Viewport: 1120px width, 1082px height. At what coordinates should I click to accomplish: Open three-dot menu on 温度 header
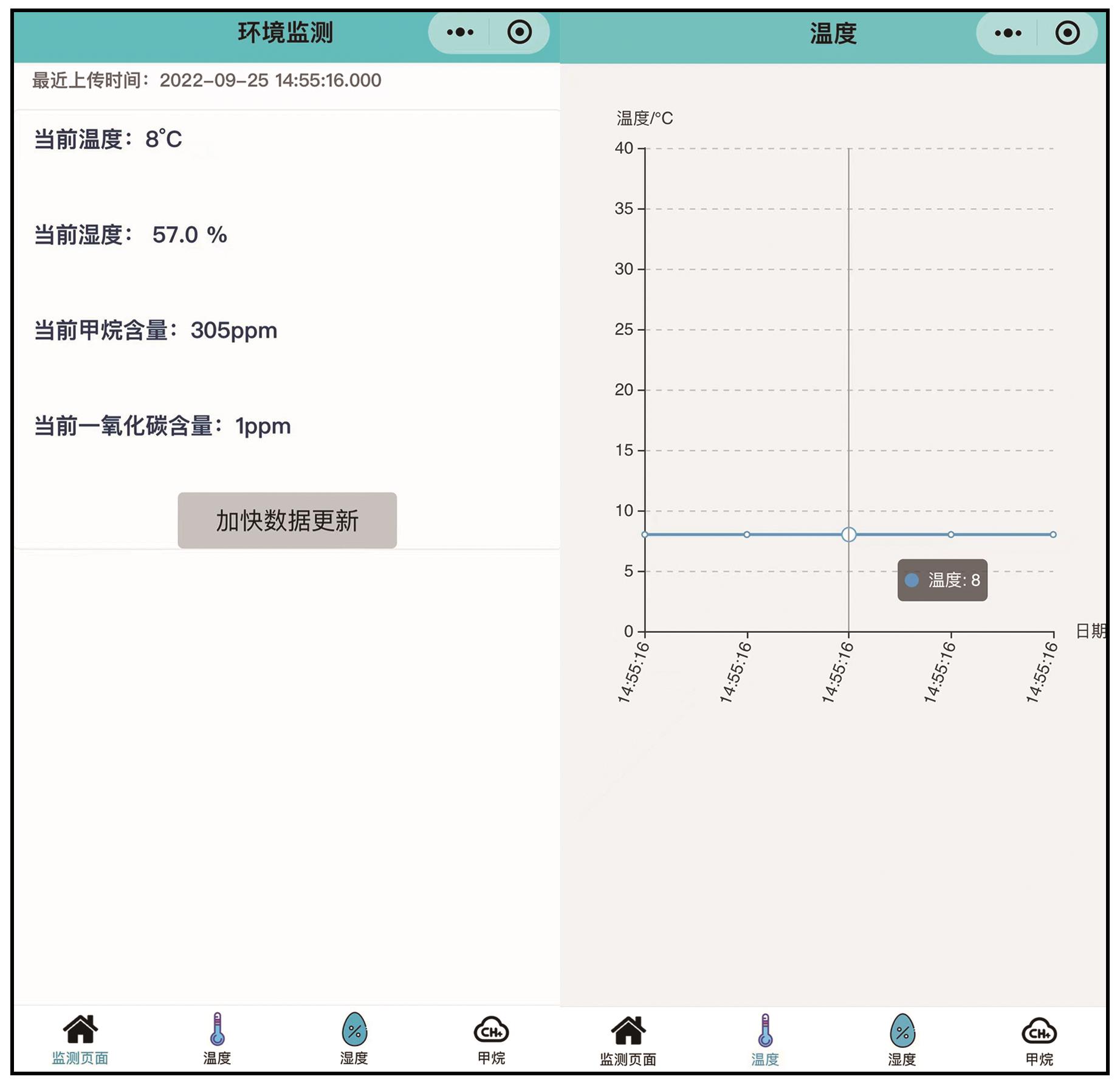click(1008, 33)
